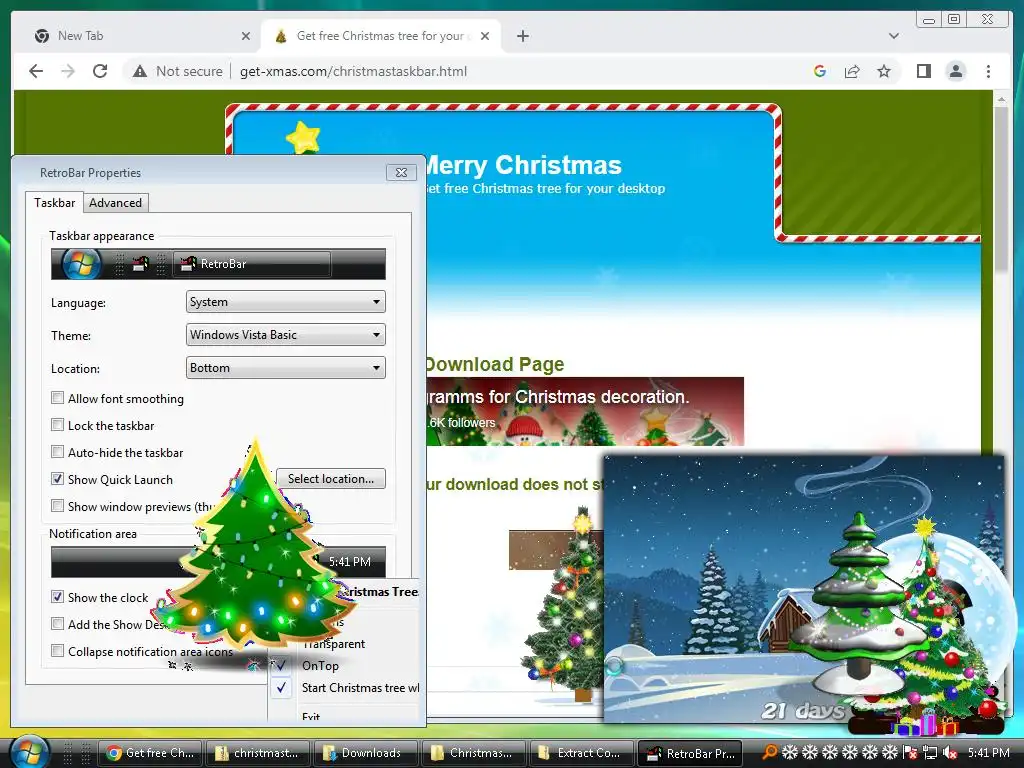Viewport: 1024px width, 768px height.
Task: Open the Language dropdown
Action: [x=285, y=302]
